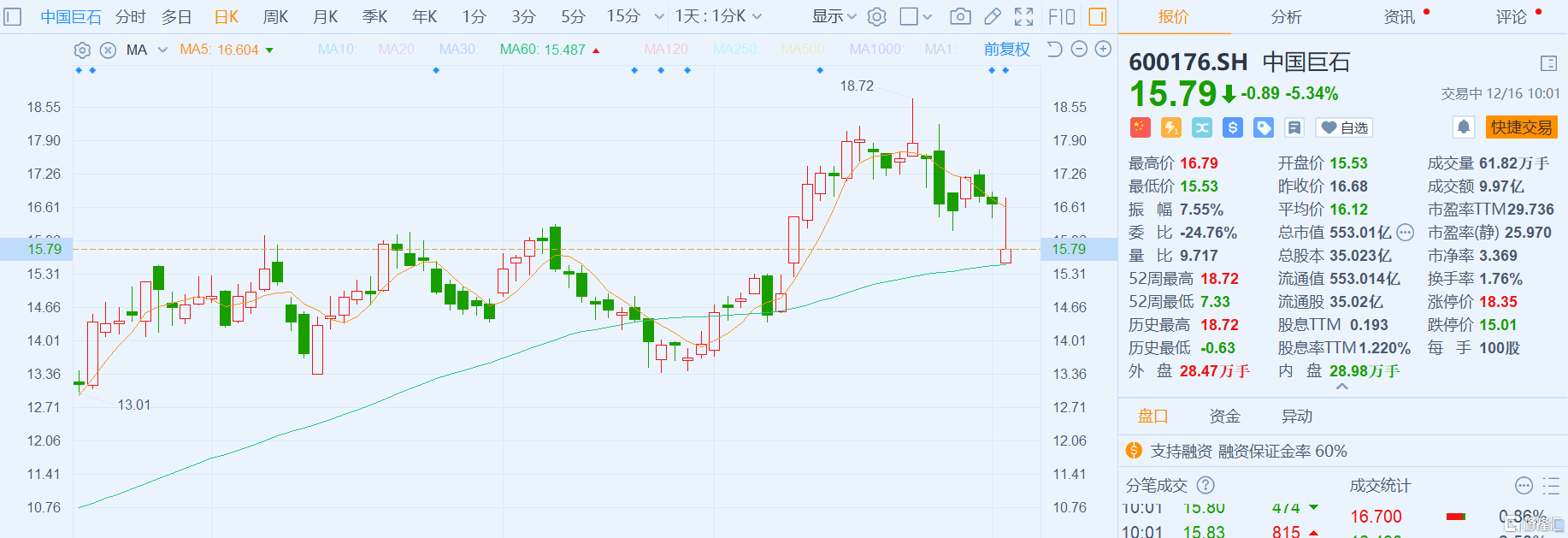This screenshot has height=538, width=1568.
Task: Open the 资讯 news tab
Action: click(1400, 16)
